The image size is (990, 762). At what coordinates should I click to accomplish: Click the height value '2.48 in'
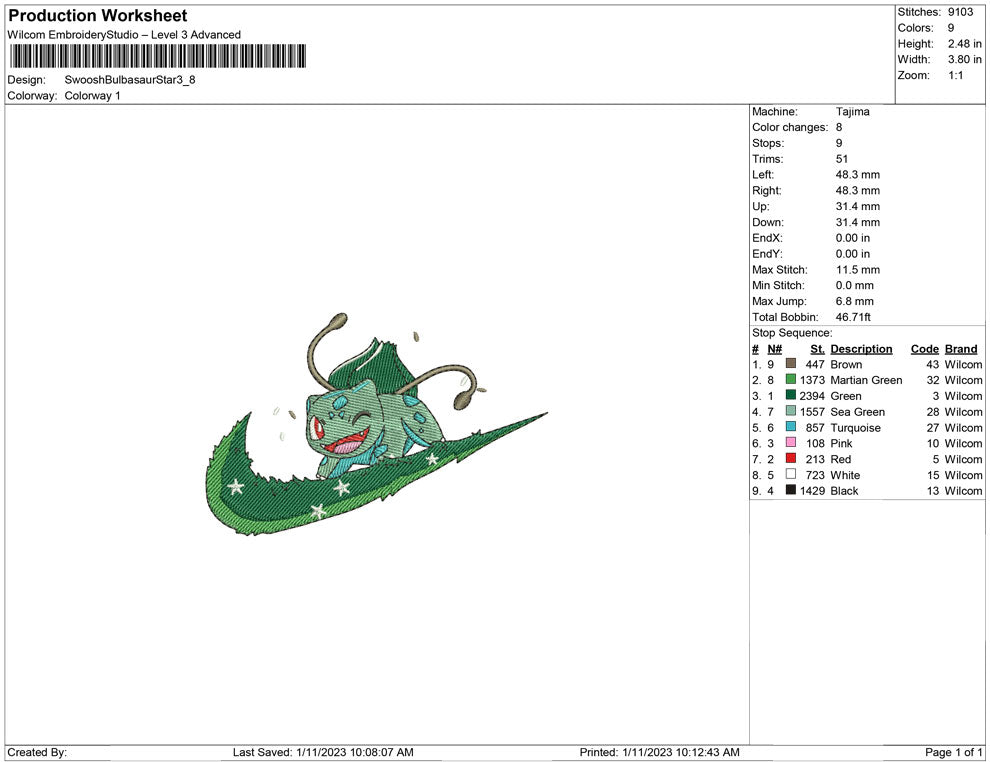pos(965,44)
